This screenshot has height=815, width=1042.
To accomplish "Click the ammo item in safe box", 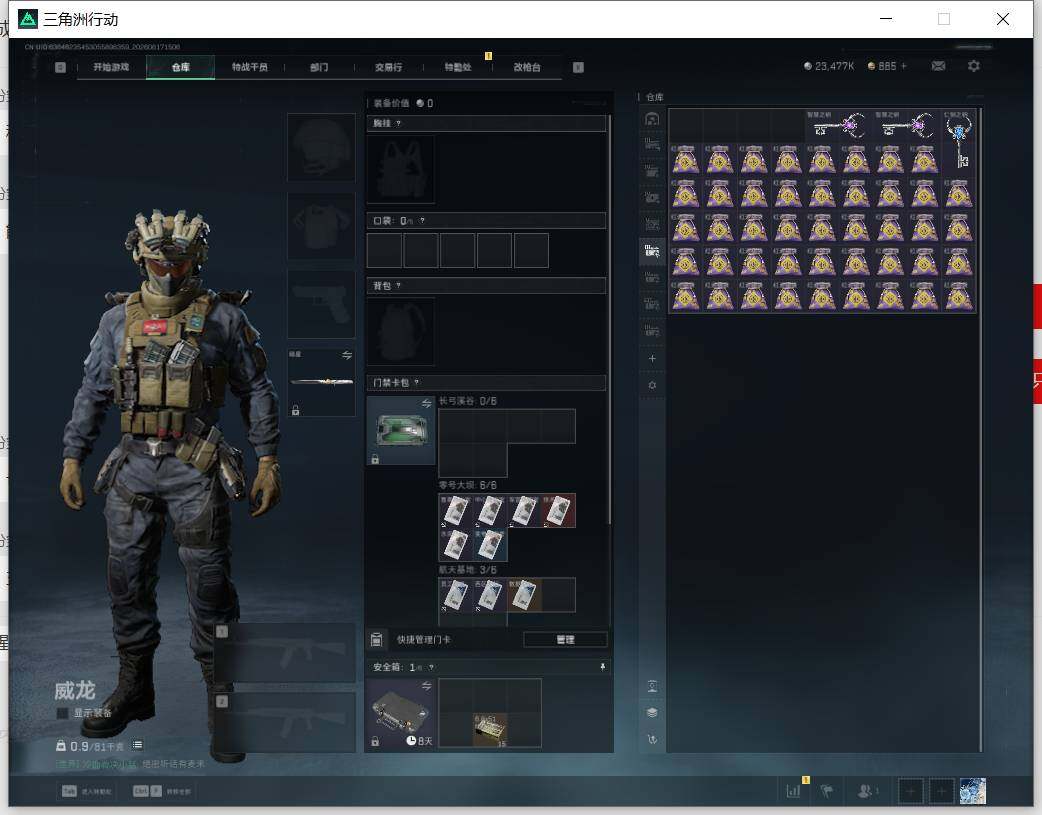I will tap(490, 730).
